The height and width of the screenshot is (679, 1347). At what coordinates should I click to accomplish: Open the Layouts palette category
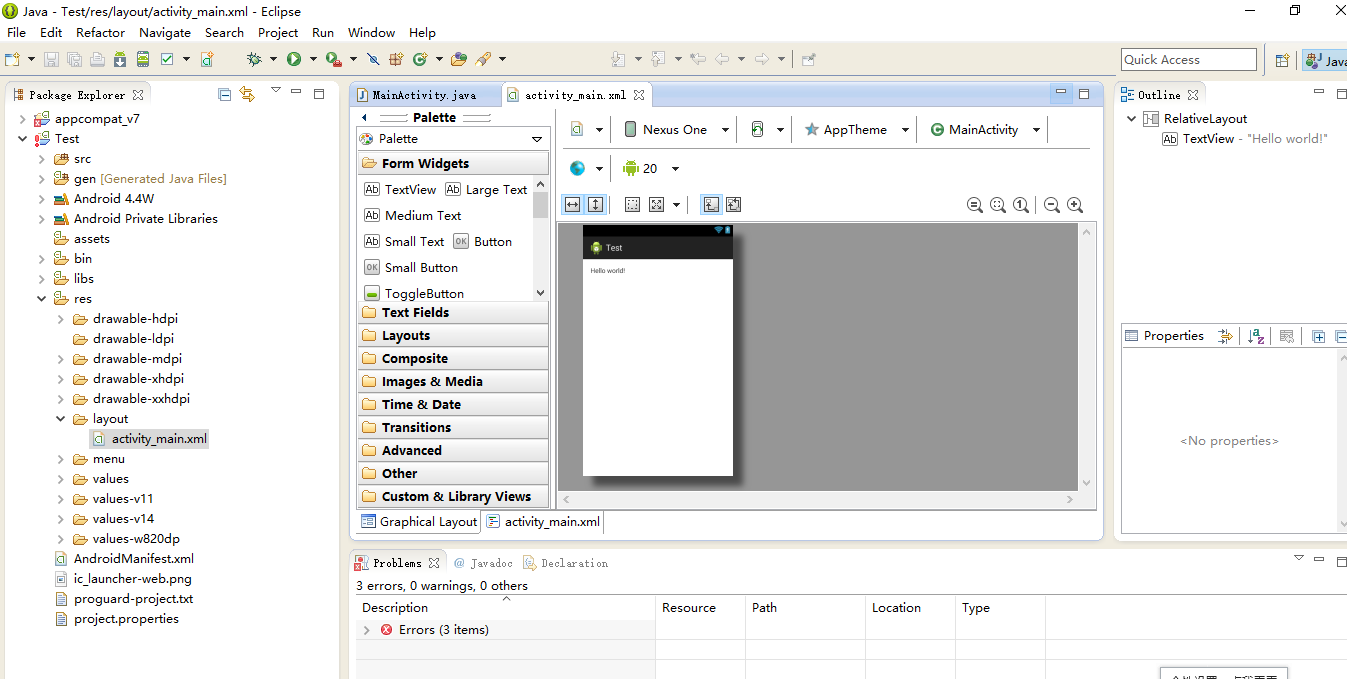tap(405, 336)
